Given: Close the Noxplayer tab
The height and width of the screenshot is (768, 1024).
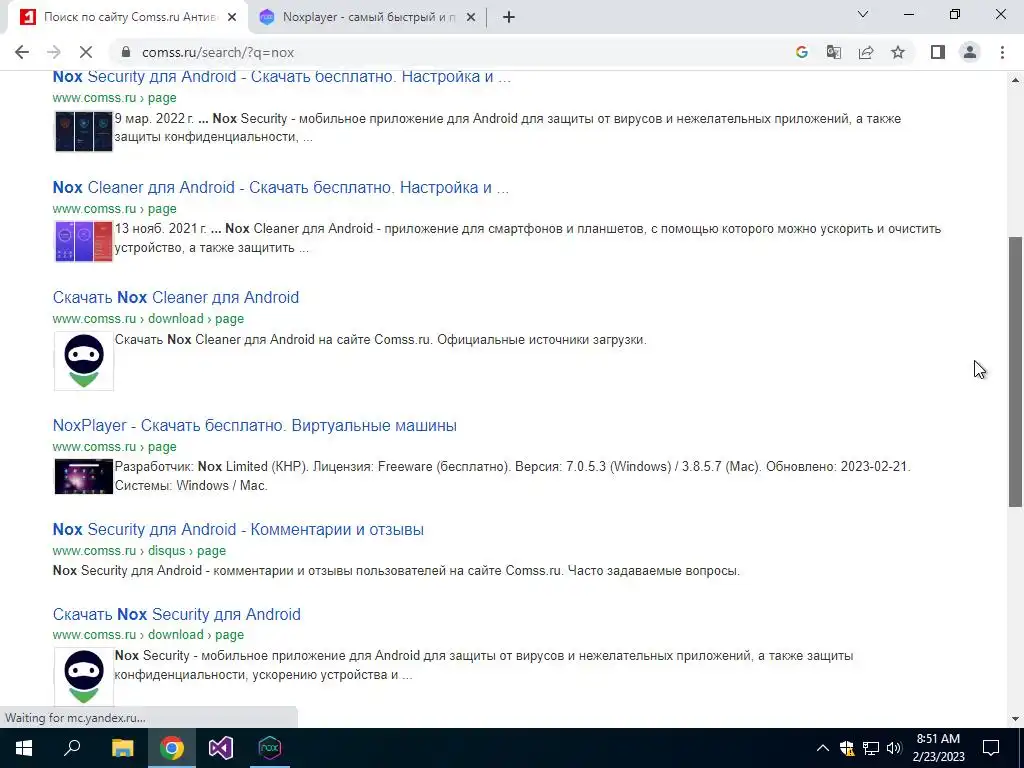Looking at the screenshot, I should pyautogui.click(x=470, y=17).
